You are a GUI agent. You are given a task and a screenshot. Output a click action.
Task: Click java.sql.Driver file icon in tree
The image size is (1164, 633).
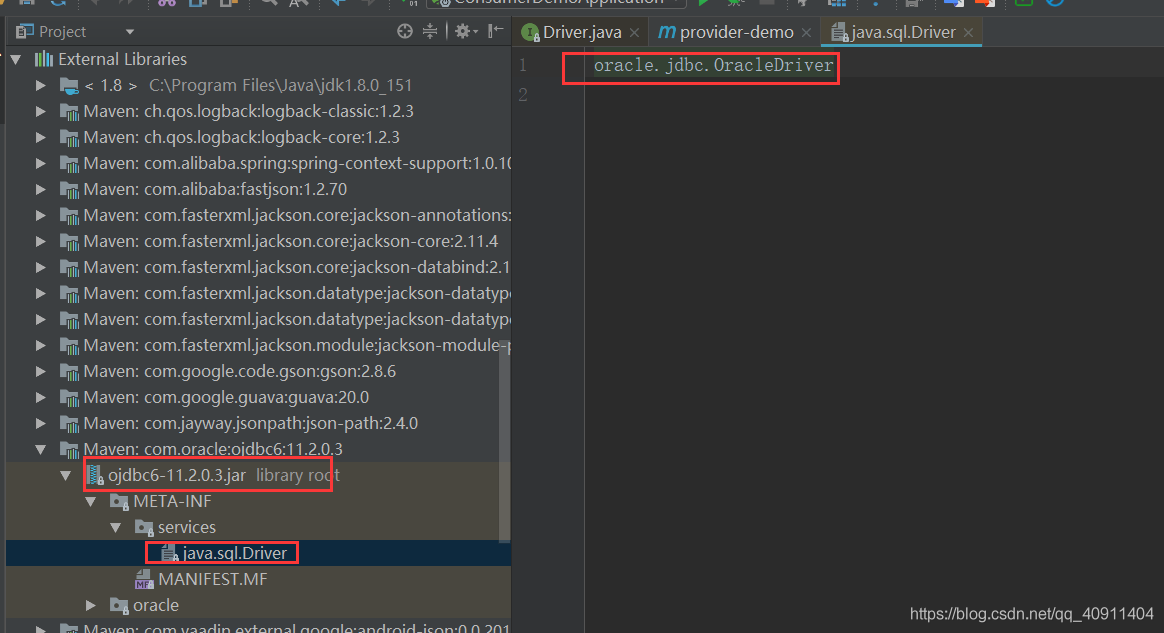pos(169,553)
